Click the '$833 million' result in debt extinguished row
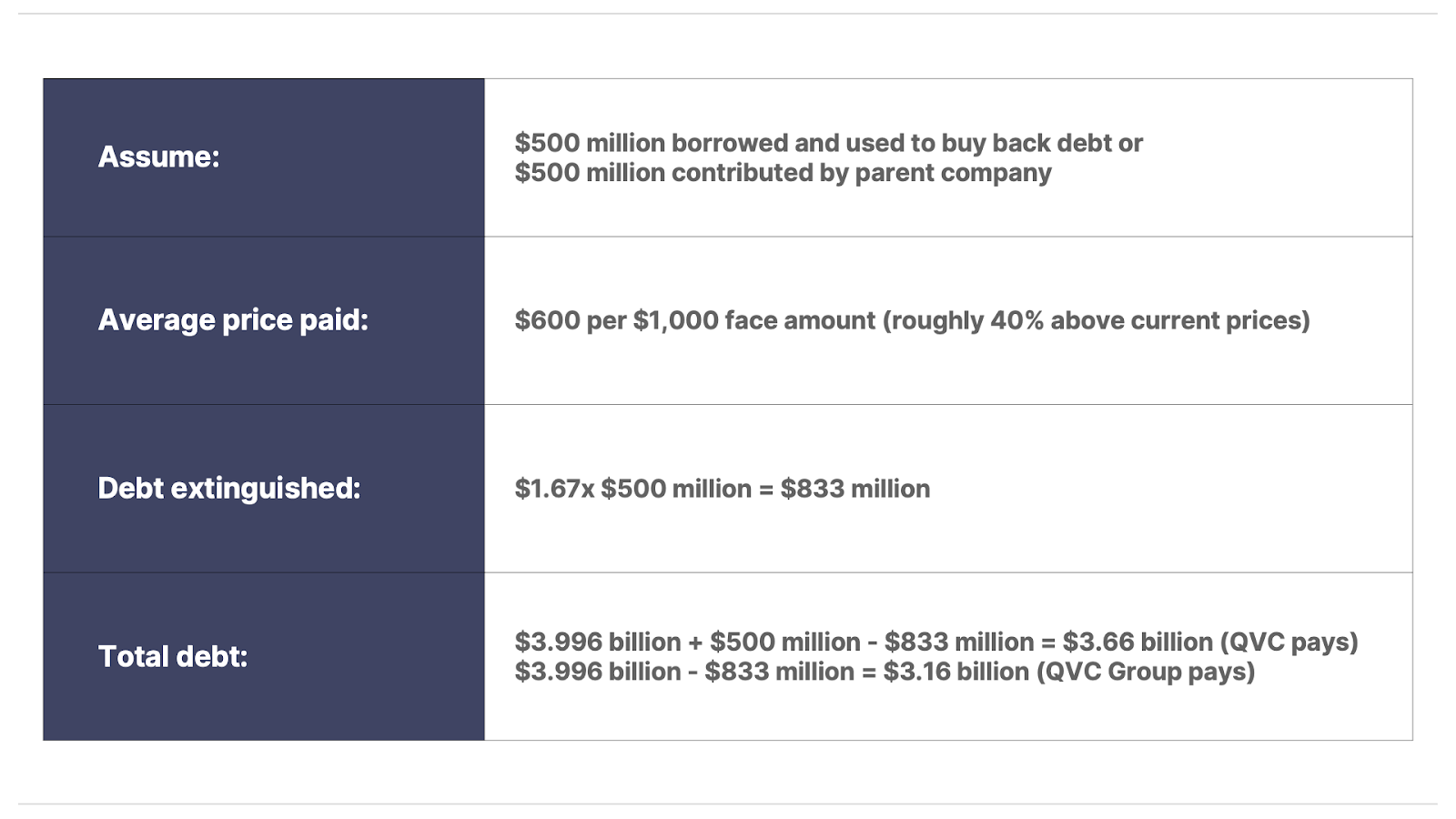The height and width of the screenshot is (819, 1456). click(x=855, y=489)
